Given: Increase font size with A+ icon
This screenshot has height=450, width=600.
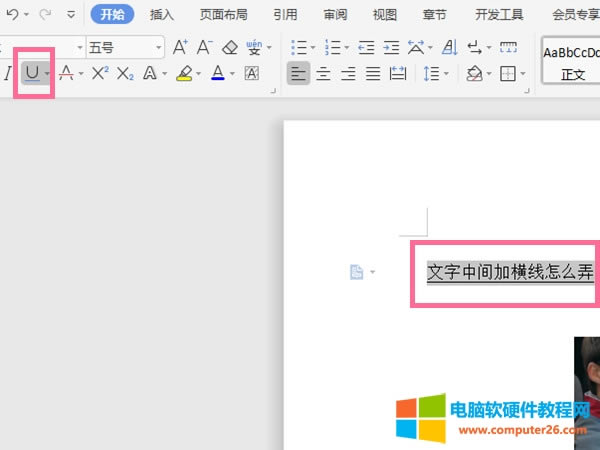Looking at the screenshot, I should pyautogui.click(x=180, y=47).
